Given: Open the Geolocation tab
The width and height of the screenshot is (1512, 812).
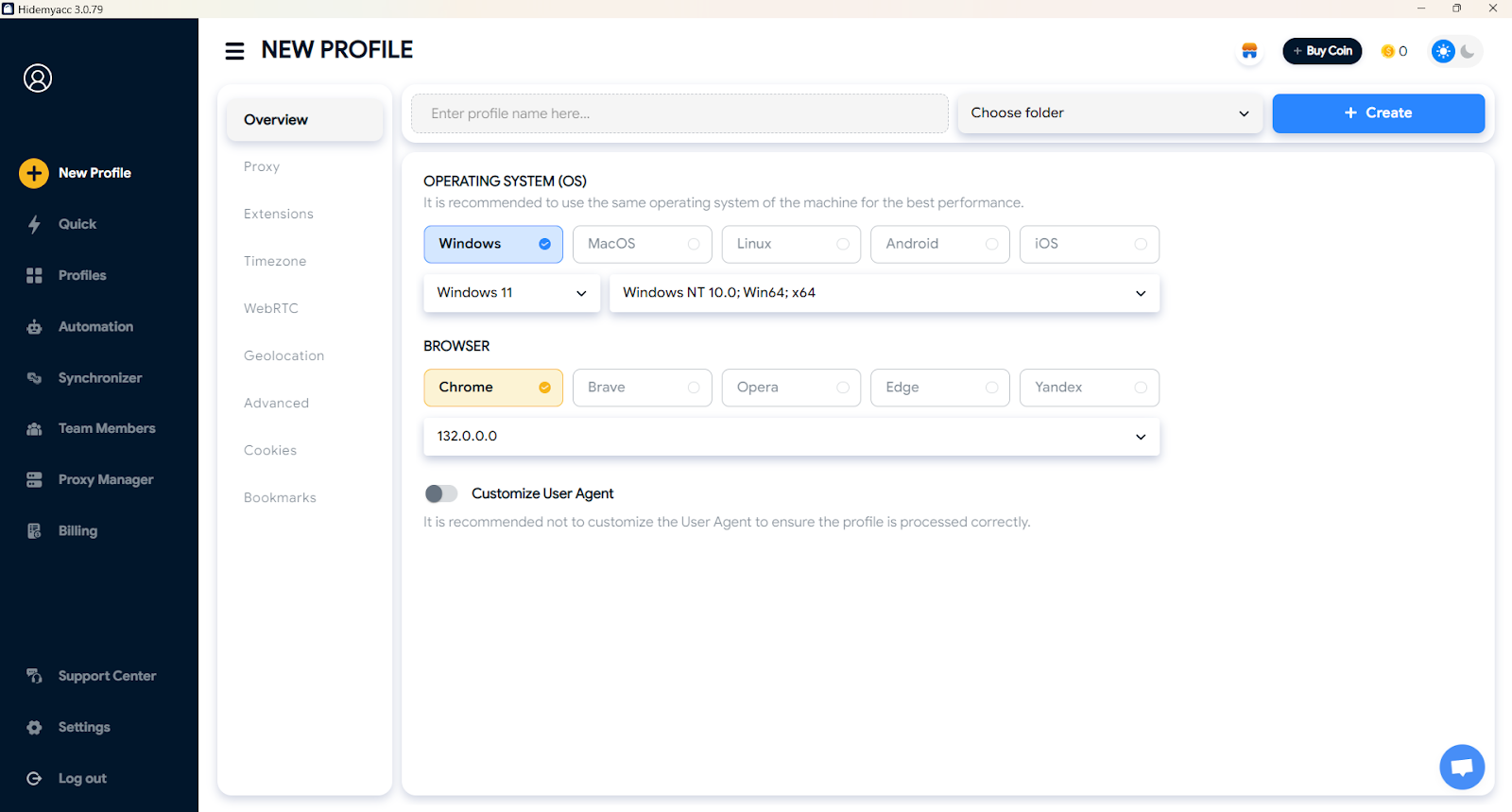Looking at the screenshot, I should pyautogui.click(x=284, y=355).
